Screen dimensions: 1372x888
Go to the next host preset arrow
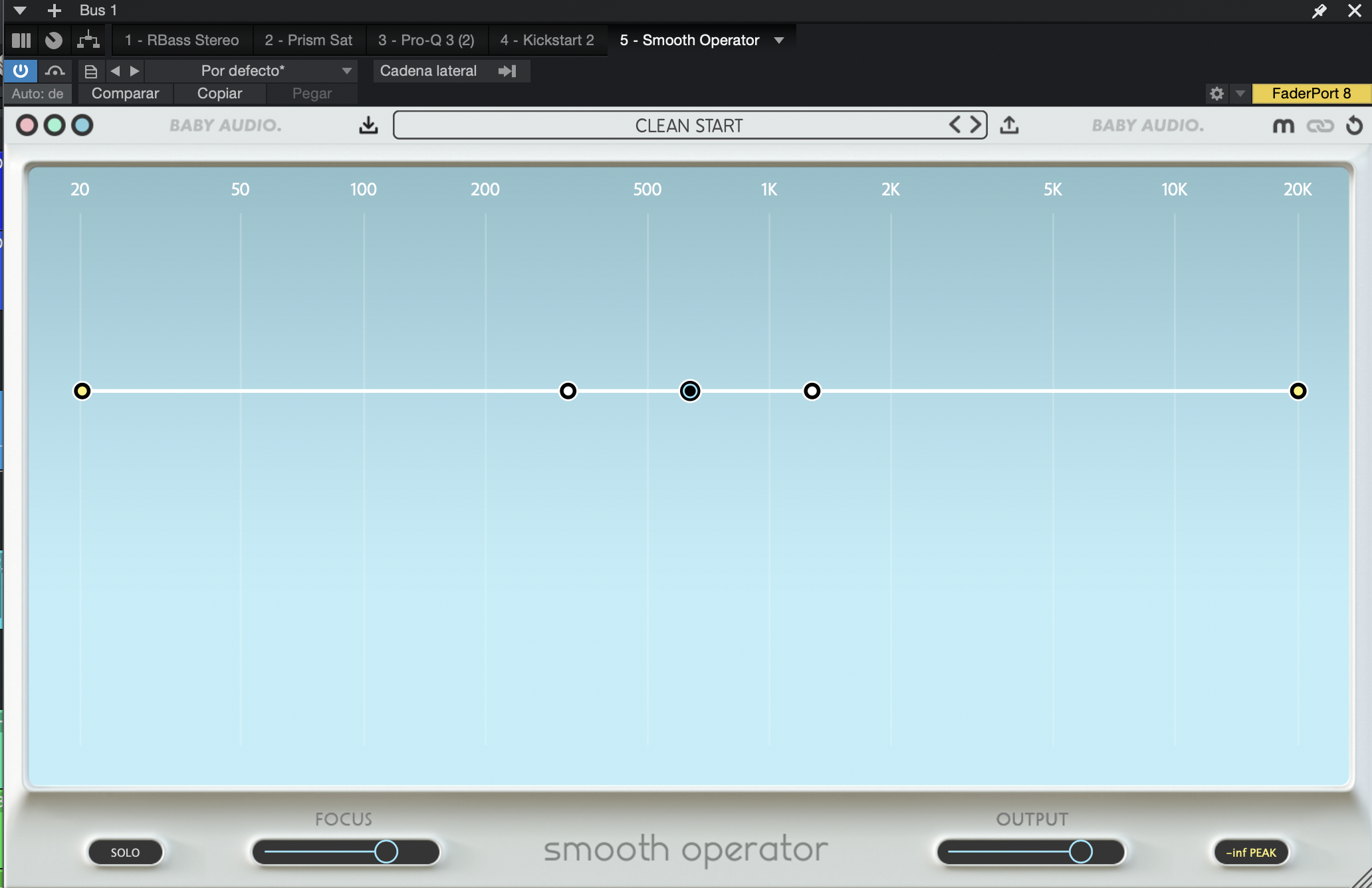pyautogui.click(x=135, y=70)
